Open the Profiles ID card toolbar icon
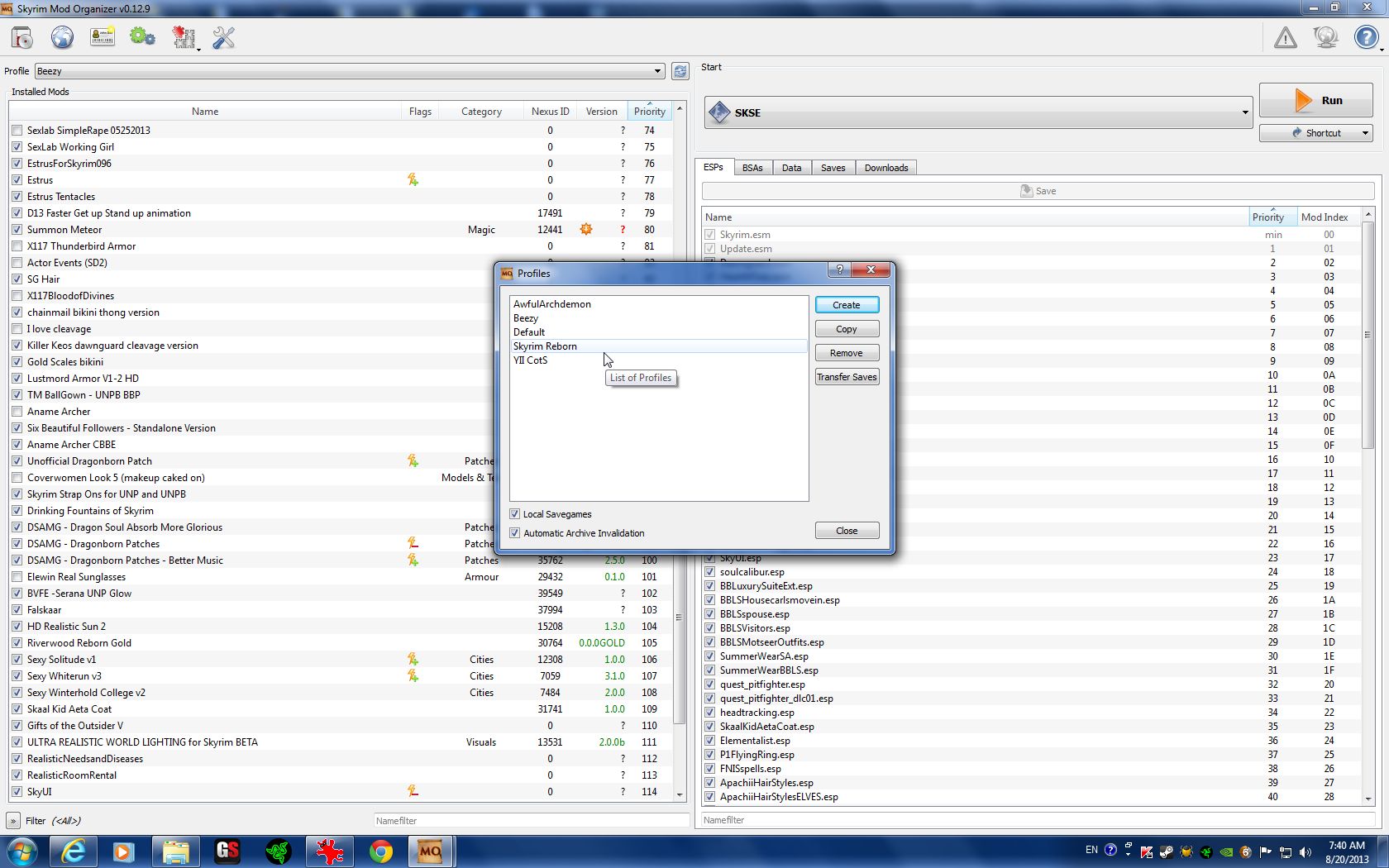The image size is (1389, 868). (x=103, y=38)
